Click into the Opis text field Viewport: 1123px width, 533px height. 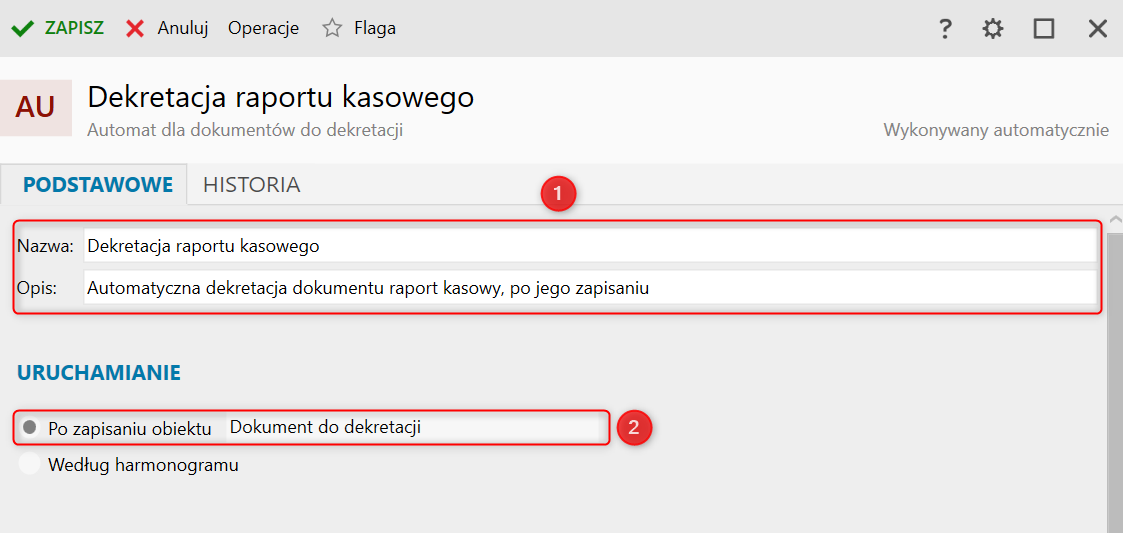(588, 289)
